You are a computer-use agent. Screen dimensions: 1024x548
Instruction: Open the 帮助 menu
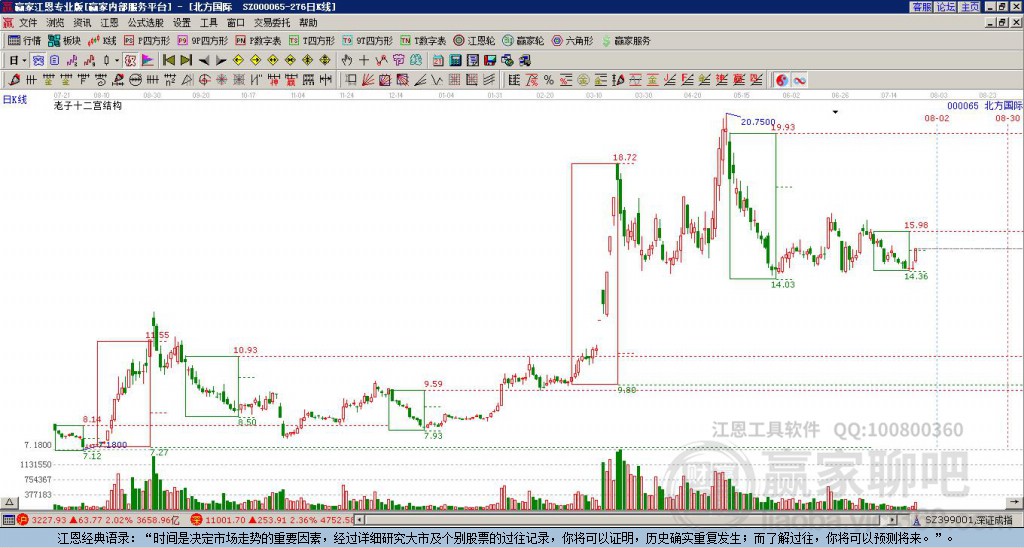(308, 23)
